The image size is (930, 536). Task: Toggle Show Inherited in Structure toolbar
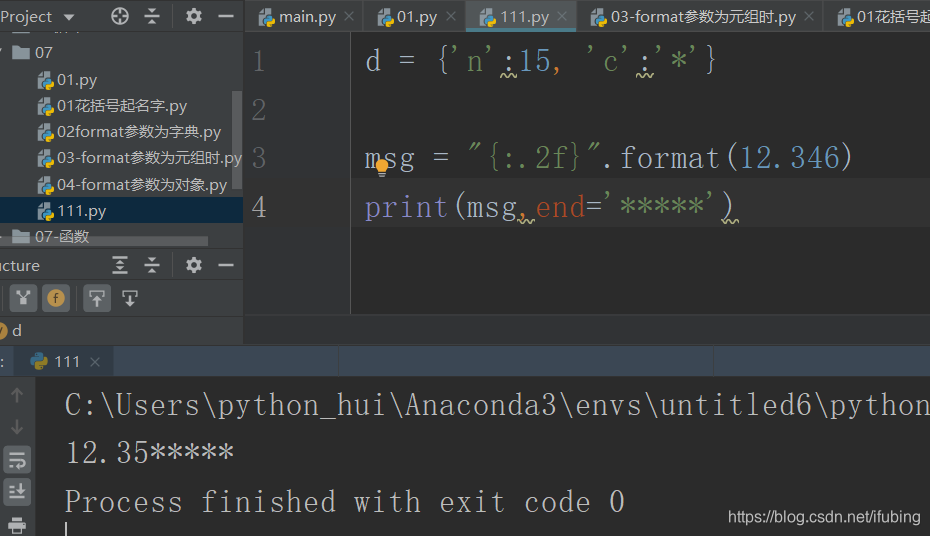click(23, 298)
